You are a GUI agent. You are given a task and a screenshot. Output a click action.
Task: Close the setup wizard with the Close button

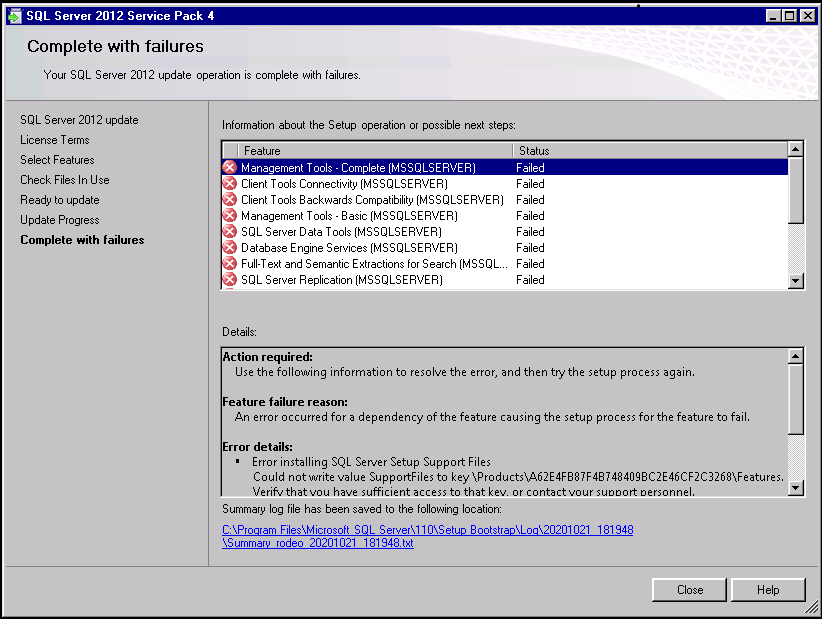[x=689, y=590]
